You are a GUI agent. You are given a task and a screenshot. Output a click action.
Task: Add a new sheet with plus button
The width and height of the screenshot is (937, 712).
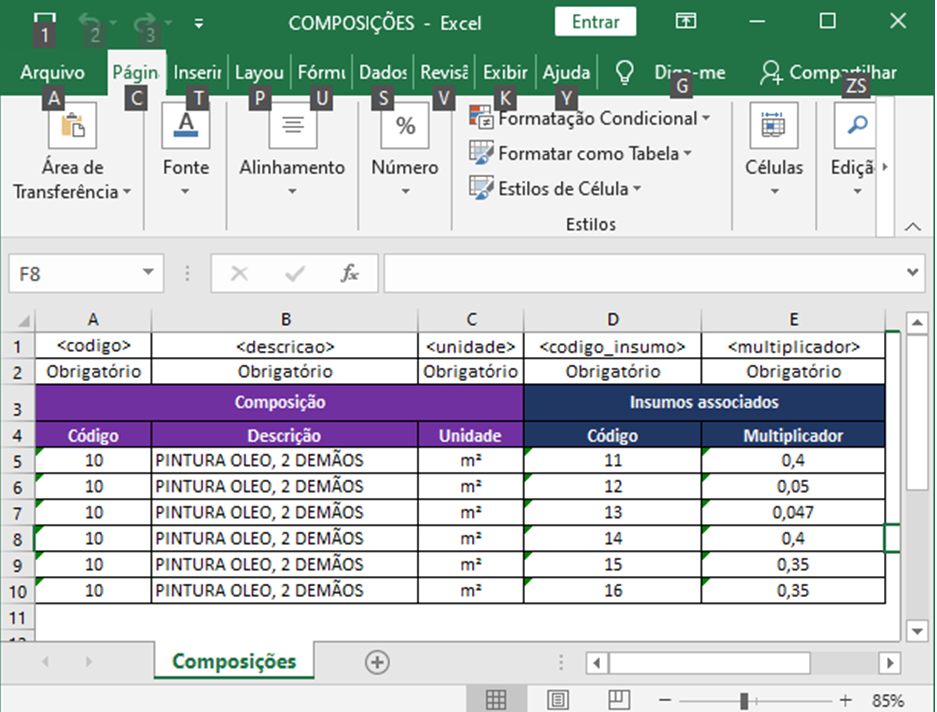pyautogui.click(x=377, y=662)
